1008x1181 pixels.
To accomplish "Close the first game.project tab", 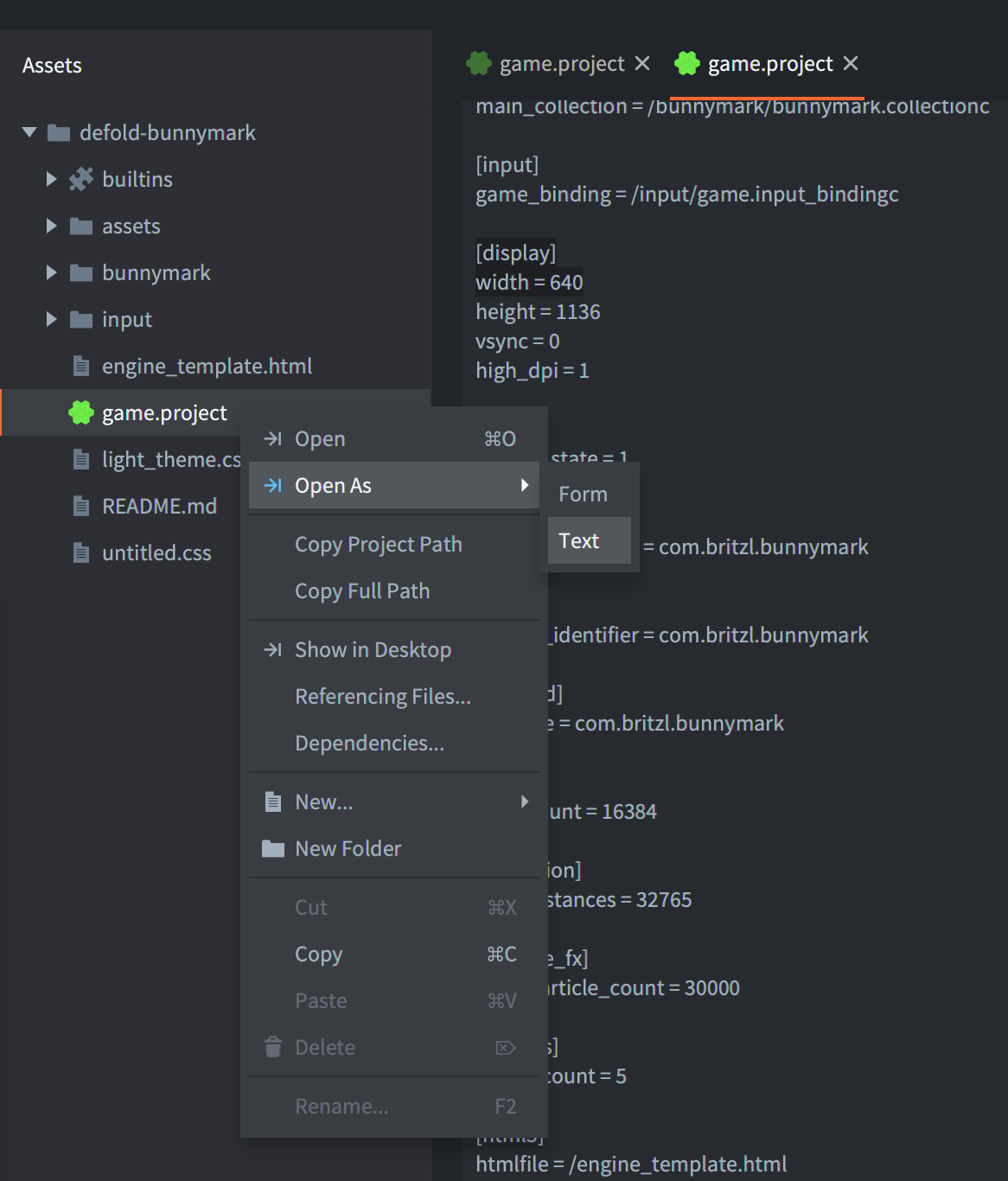I will pos(642,64).
